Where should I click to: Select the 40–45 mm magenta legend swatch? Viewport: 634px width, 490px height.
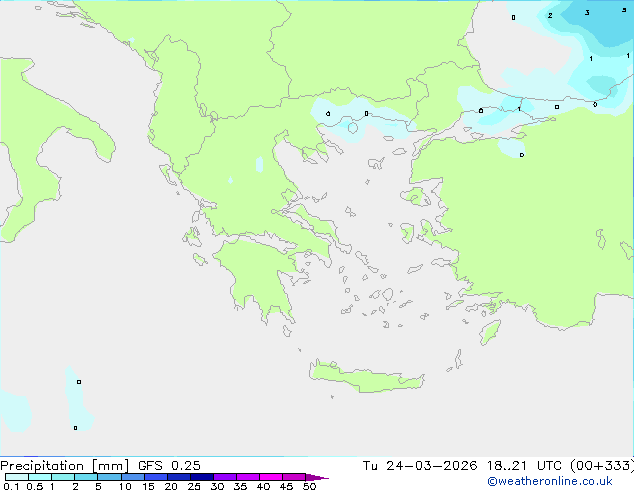271,477
